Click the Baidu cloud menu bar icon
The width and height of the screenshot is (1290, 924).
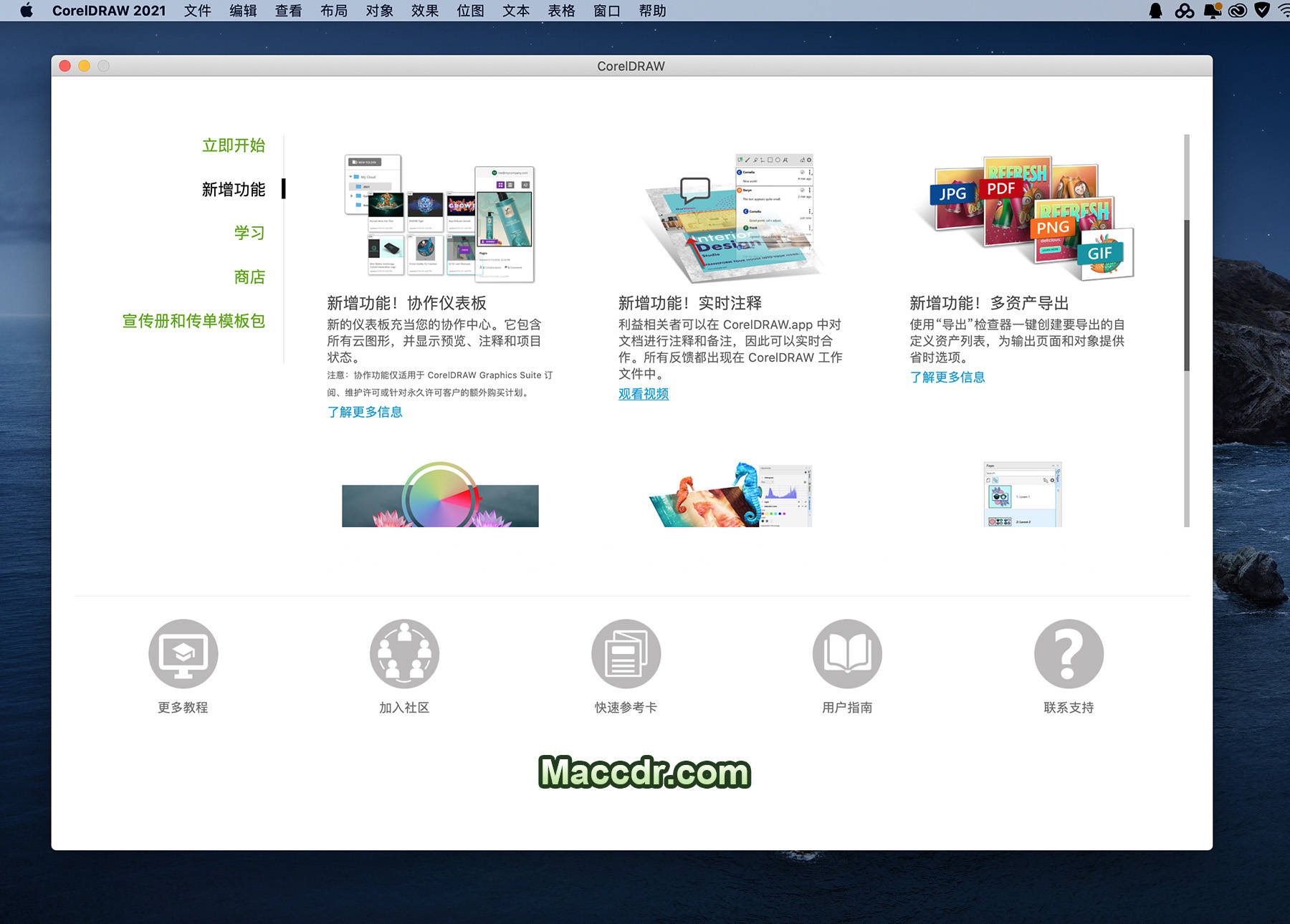coord(1184,11)
